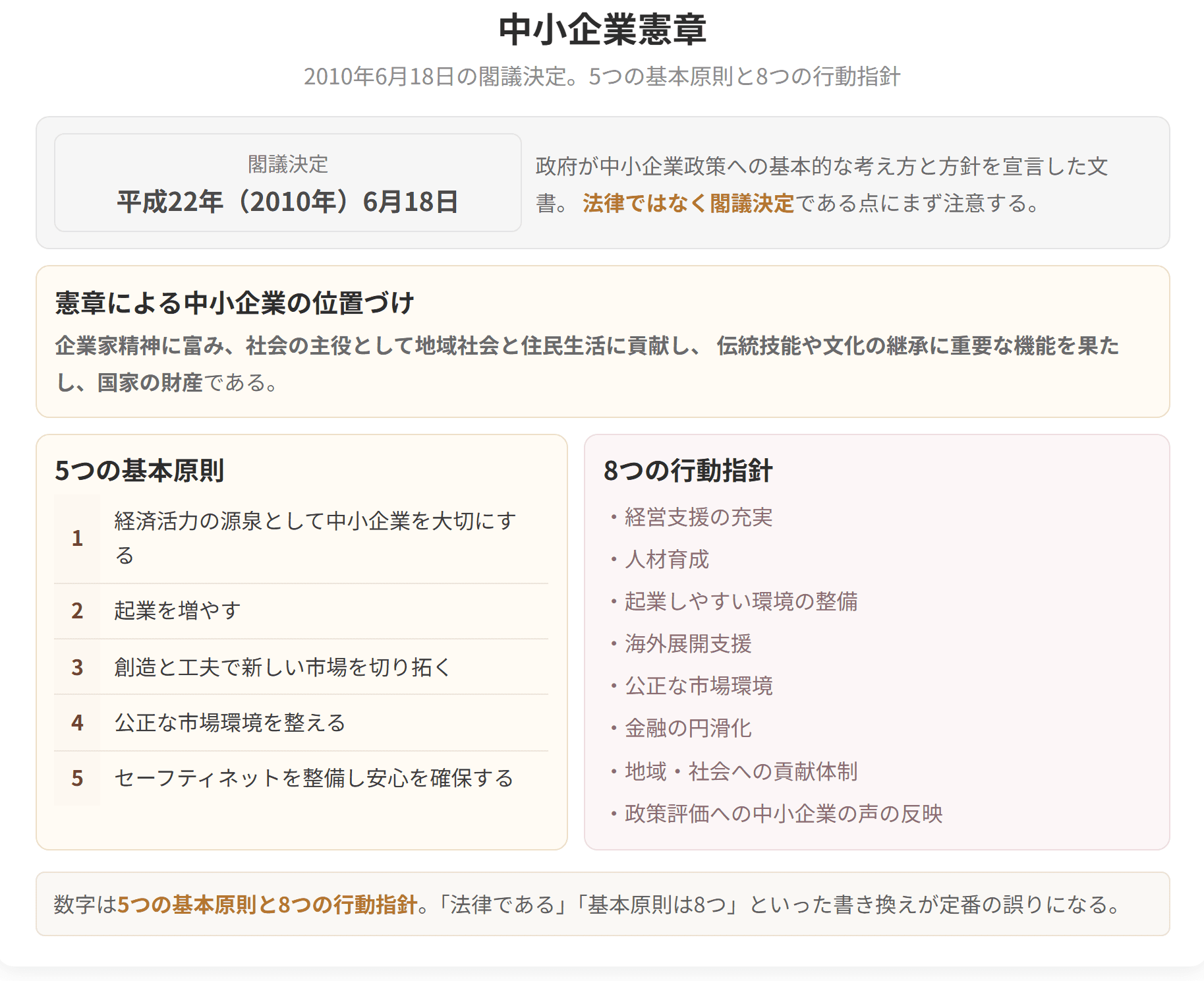Viewport: 1204px width, 981px height.
Task: Click principle セーフティネットを整備し安心を確保する
Action: click(314, 778)
